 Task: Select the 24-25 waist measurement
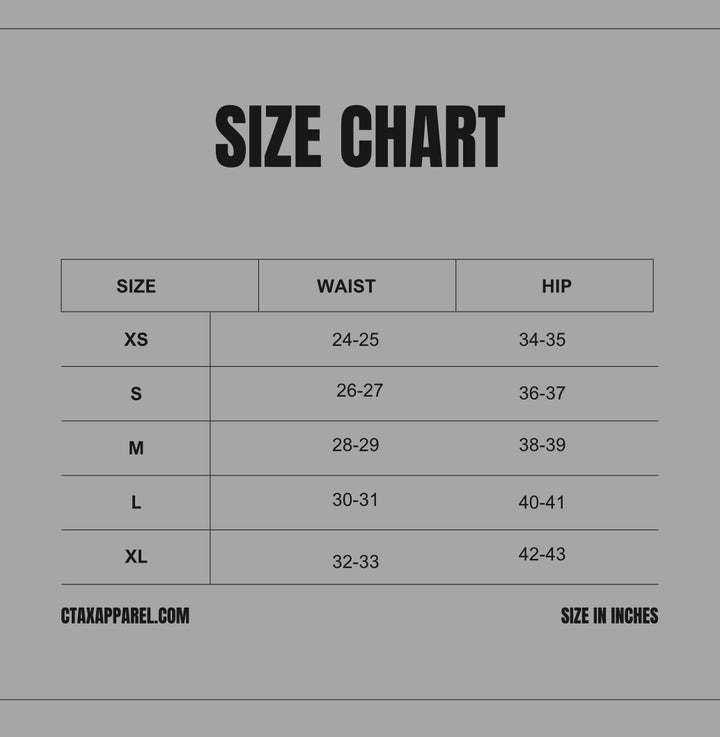[355, 340]
